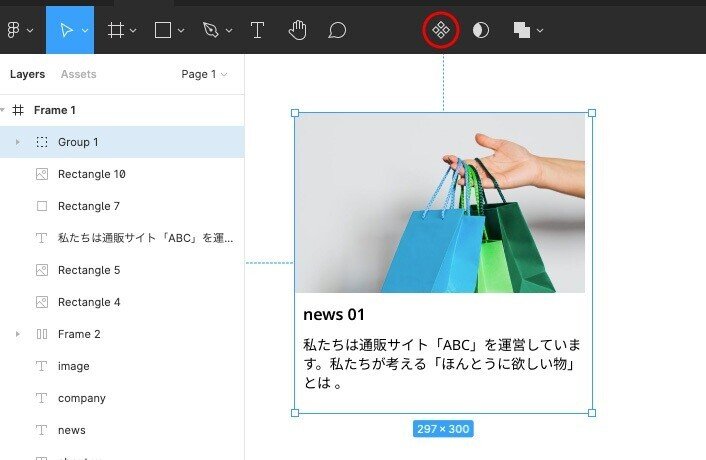The image size is (706, 460).
Task: Click Rectangle 5 image icon
Action: tap(42, 270)
